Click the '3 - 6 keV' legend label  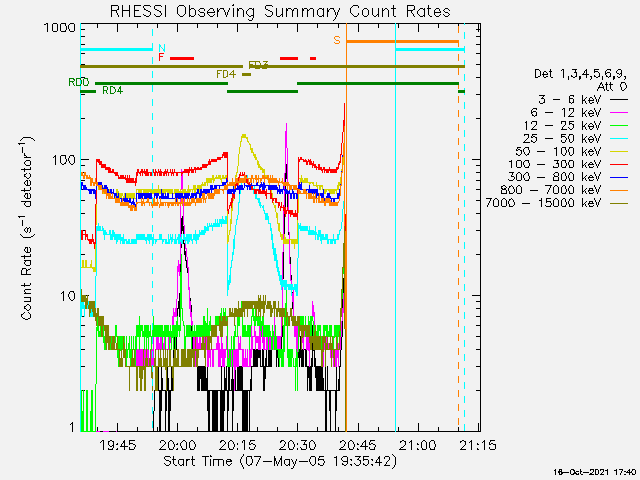pos(569,100)
